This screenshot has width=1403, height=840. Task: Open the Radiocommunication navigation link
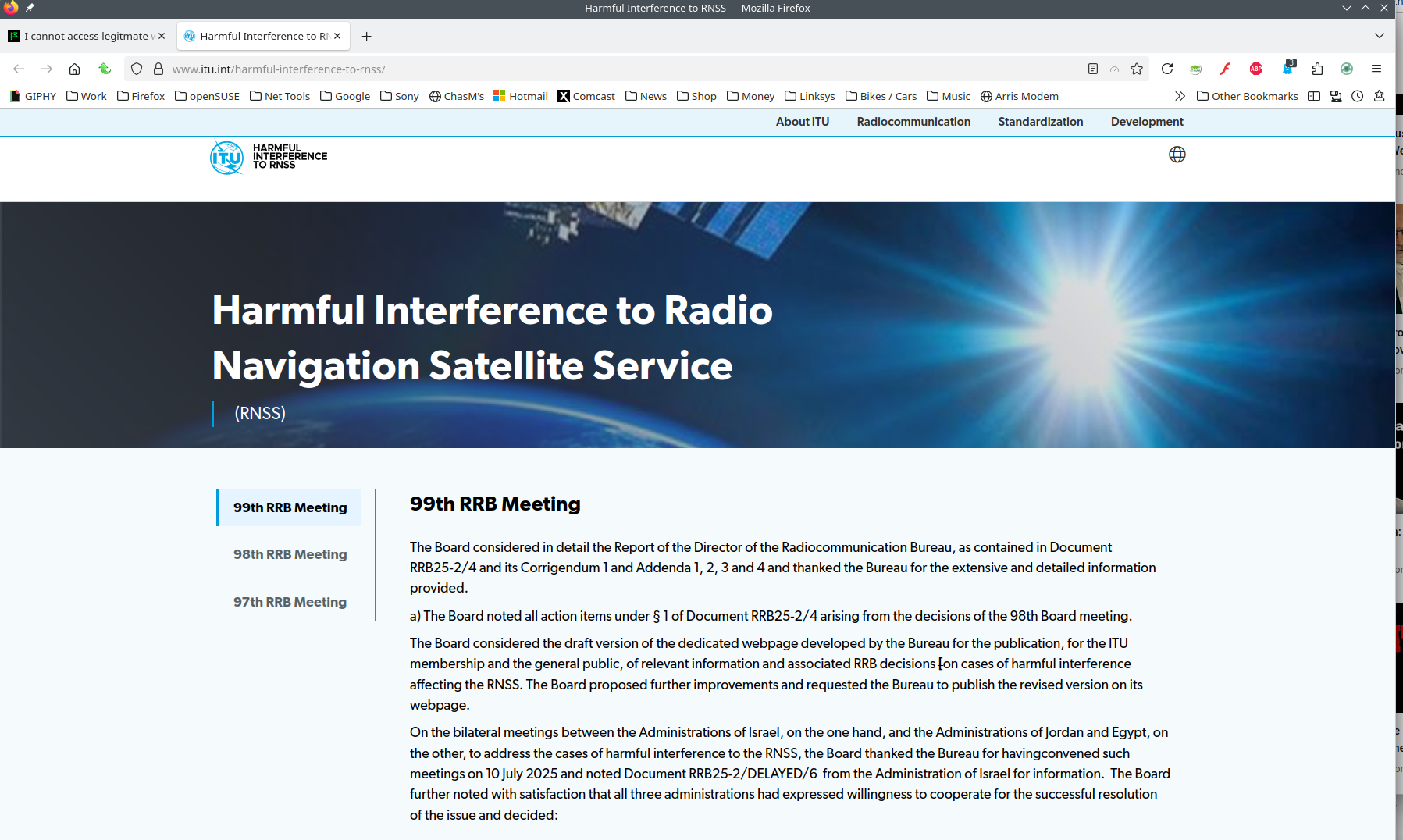pyautogui.click(x=913, y=122)
